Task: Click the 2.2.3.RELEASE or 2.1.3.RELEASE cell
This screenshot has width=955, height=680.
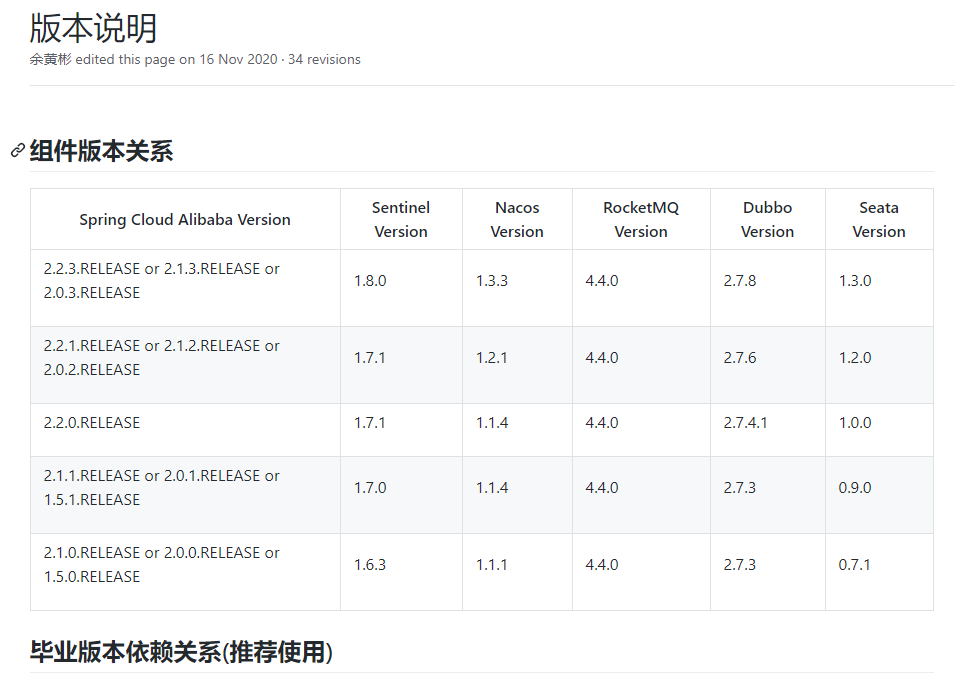Action: [x=161, y=281]
